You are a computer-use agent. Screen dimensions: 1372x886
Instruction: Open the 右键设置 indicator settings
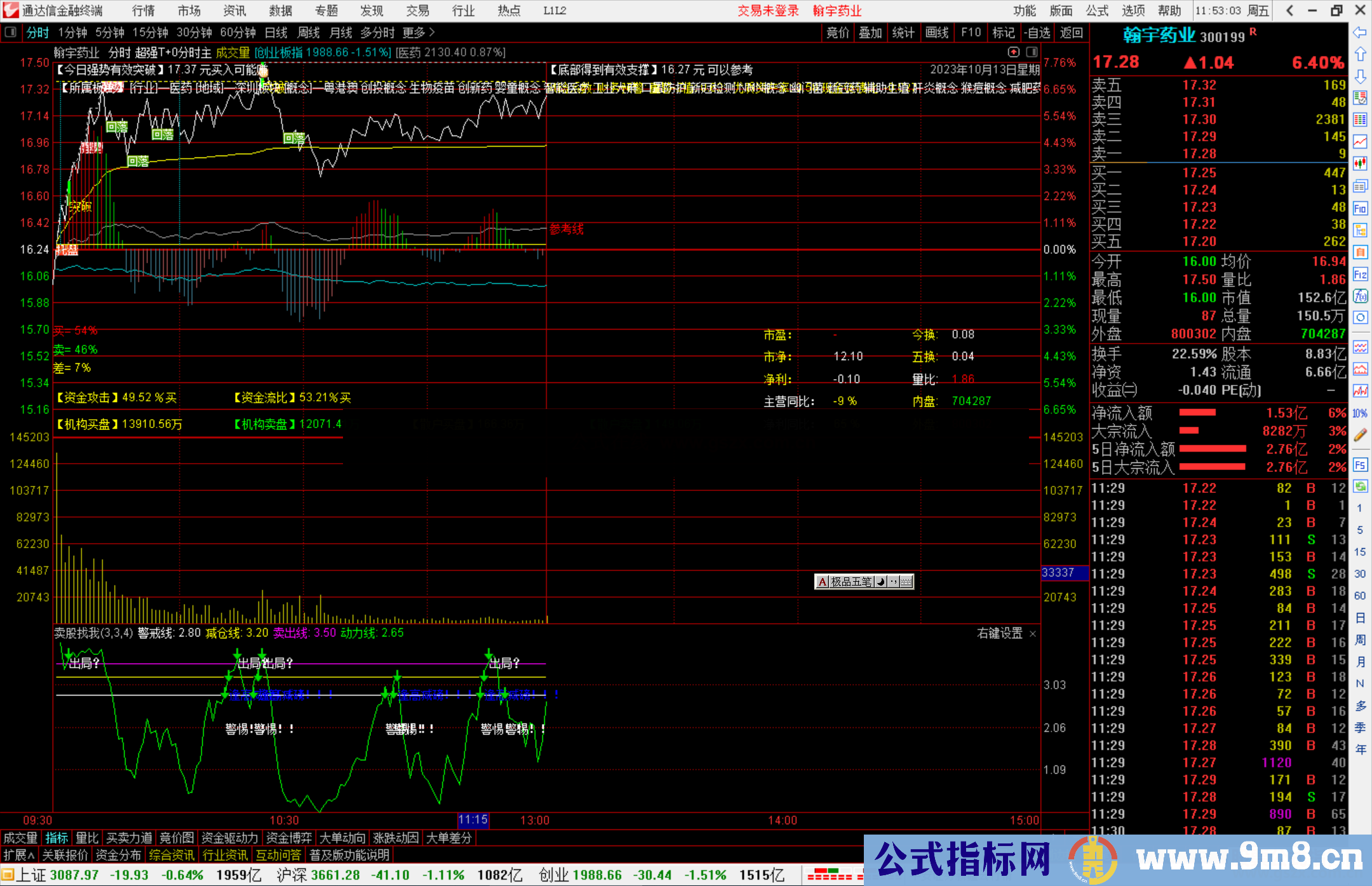coord(1000,633)
